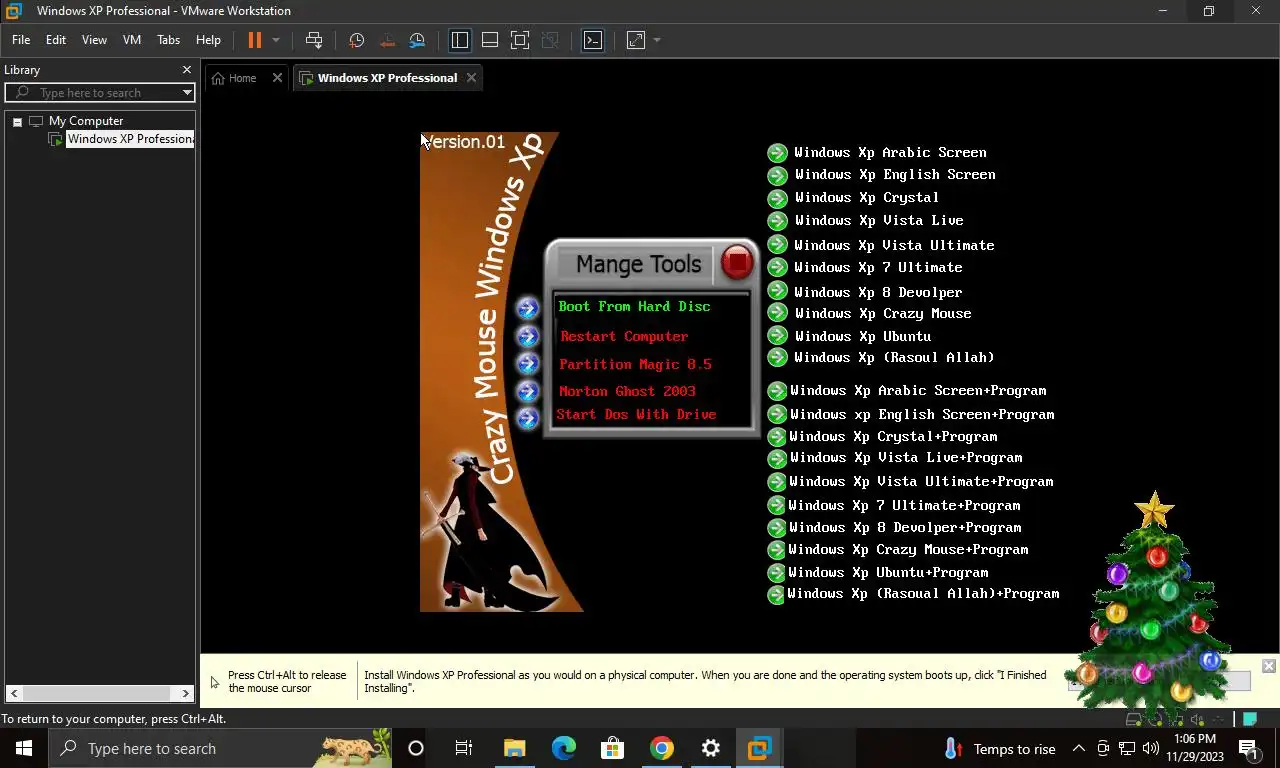Toggle the thumbnail bar view
Image resolution: width=1280 pixels, height=768 pixels.
[x=490, y=40]
